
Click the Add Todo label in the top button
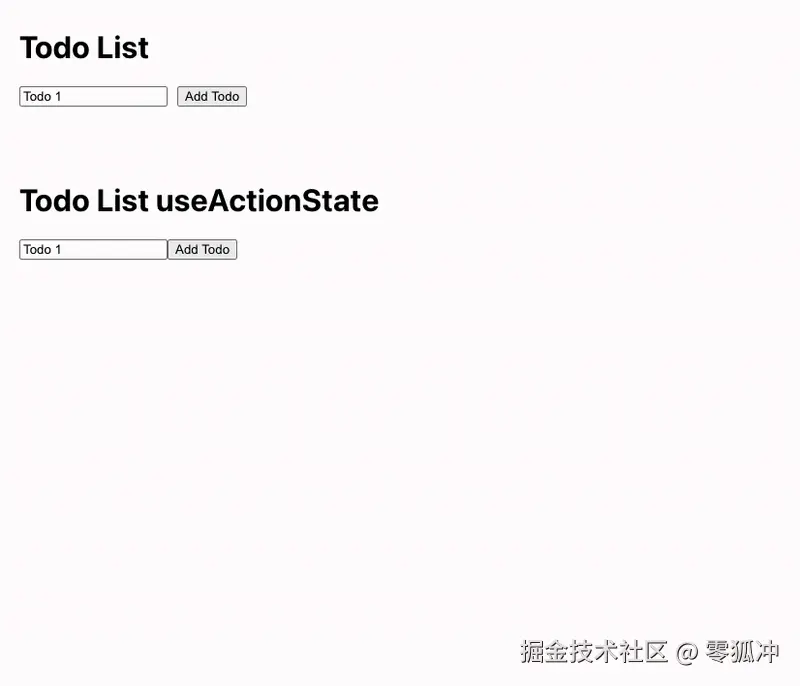(211, 96)
